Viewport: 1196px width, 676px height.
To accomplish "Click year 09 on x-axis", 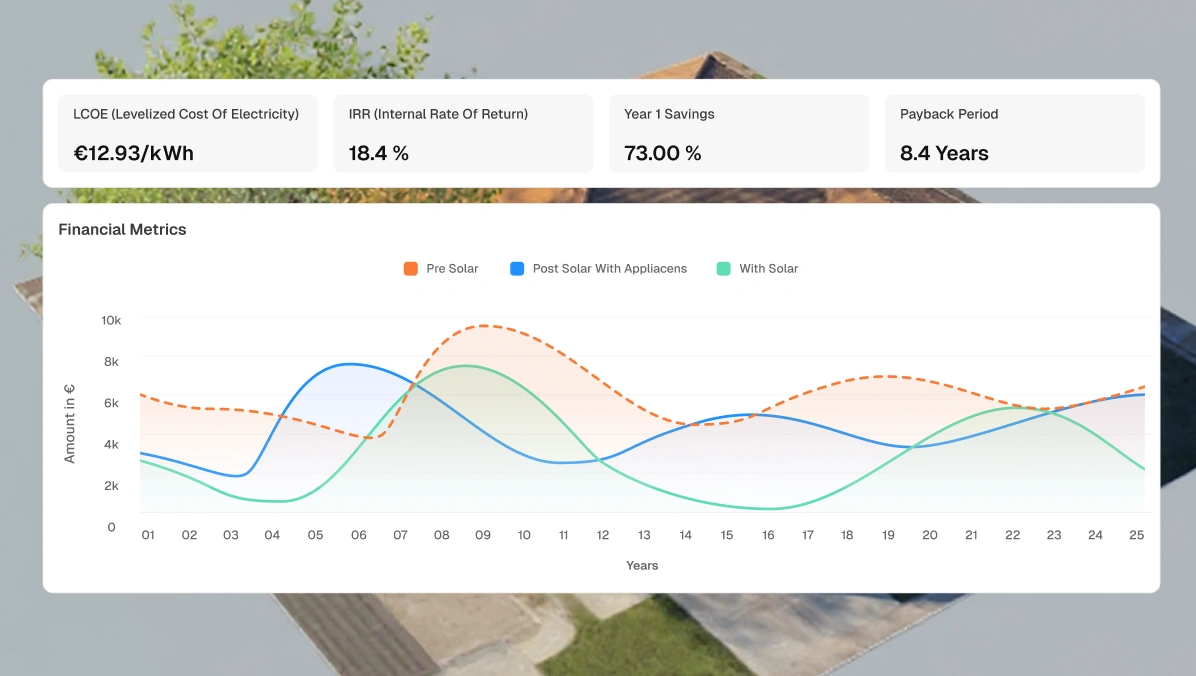I will 482,535.
